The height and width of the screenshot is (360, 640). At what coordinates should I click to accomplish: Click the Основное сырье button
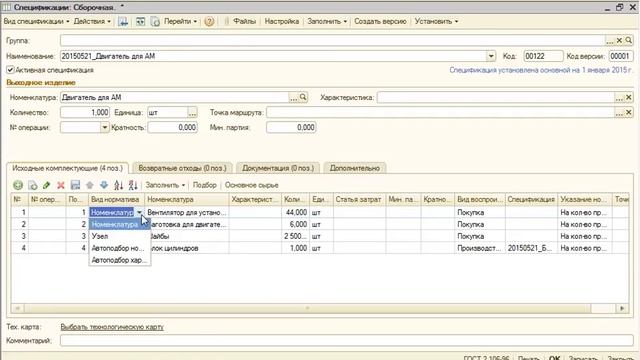251,185
